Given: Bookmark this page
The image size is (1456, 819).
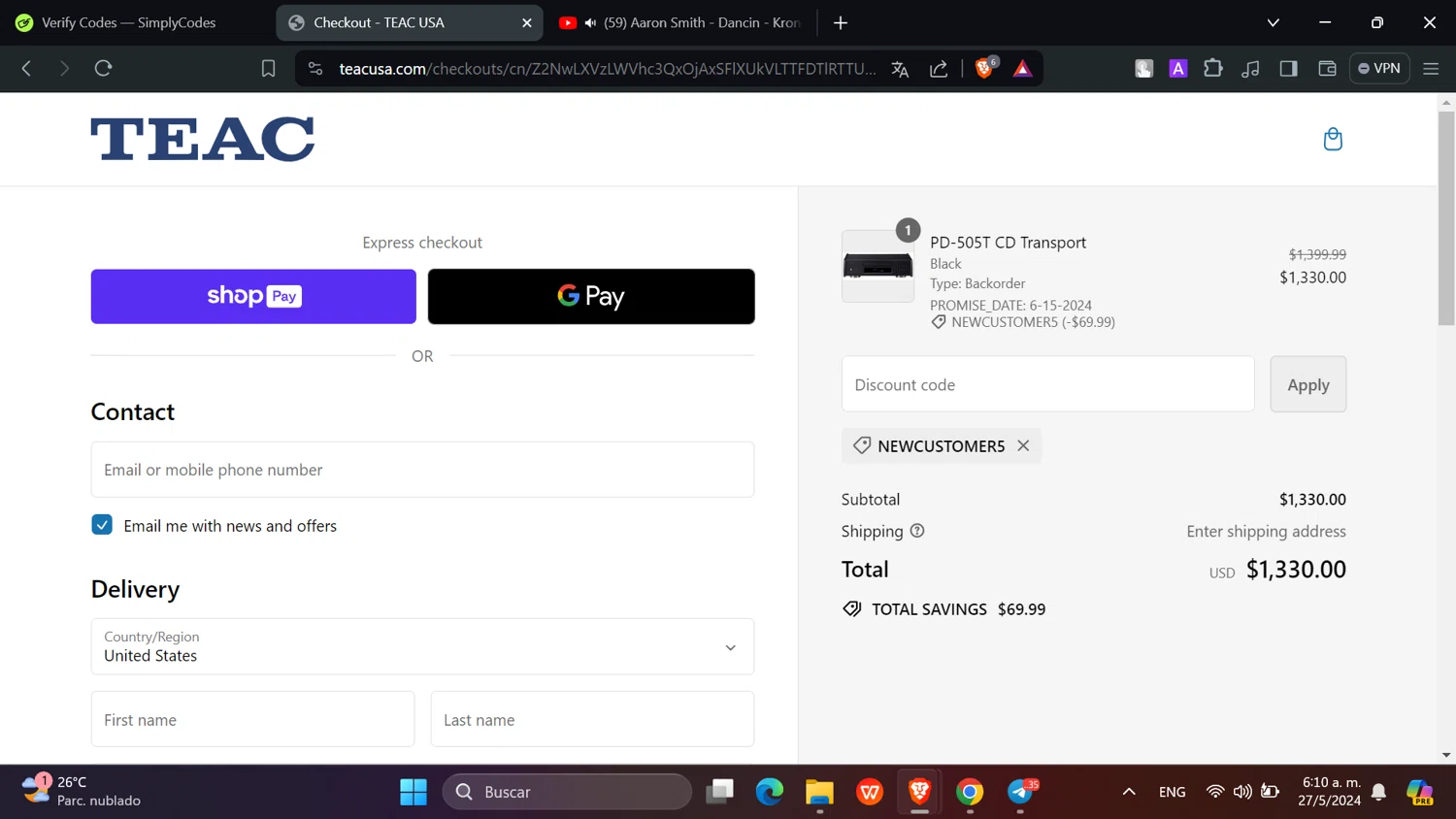Looking at the screenshot, I should pyautogui.click(x=268, y=68).
